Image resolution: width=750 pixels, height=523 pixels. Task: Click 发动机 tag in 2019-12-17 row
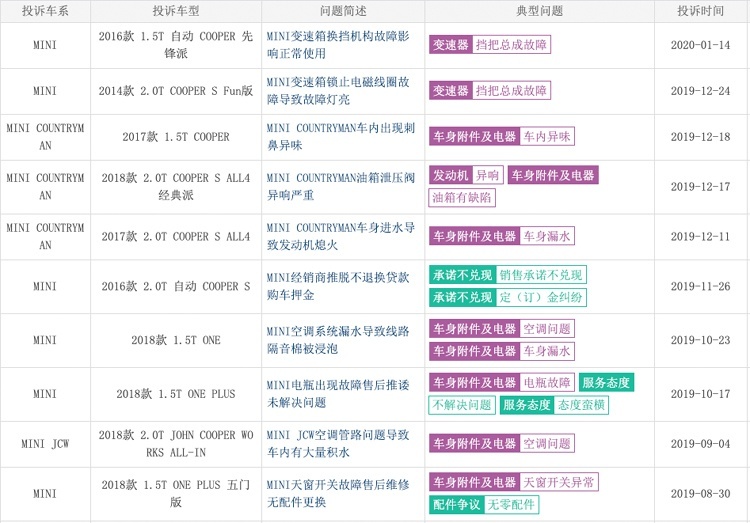click(x=451, y=175)
